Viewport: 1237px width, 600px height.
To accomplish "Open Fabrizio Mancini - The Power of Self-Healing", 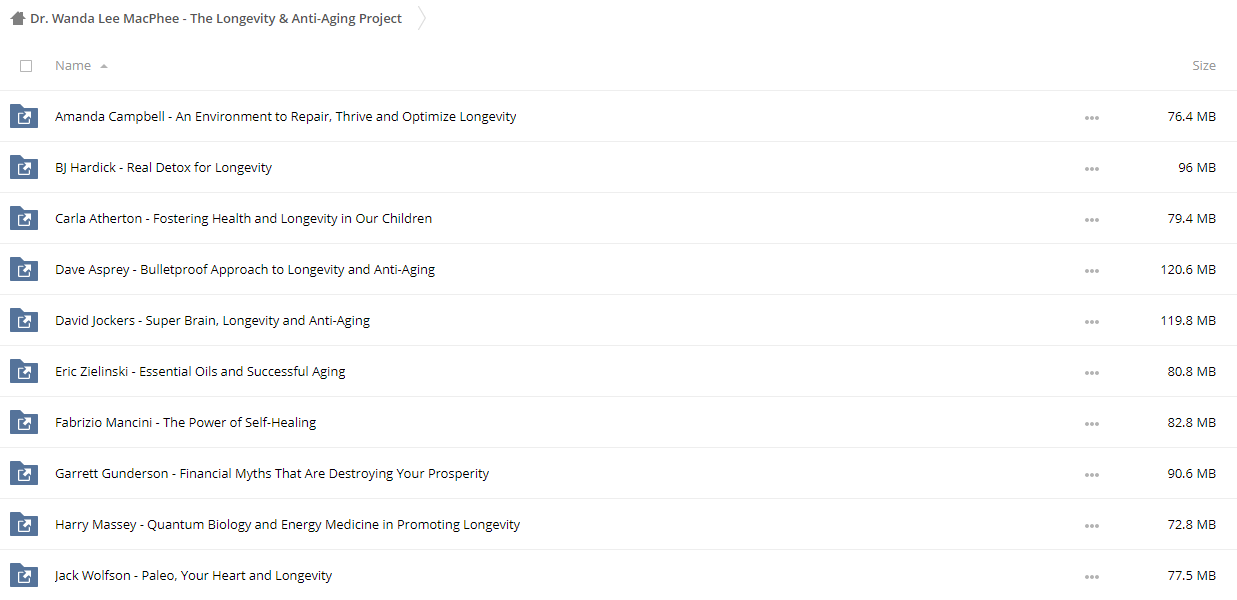I will pyautogui.click(x=185, y=422).
